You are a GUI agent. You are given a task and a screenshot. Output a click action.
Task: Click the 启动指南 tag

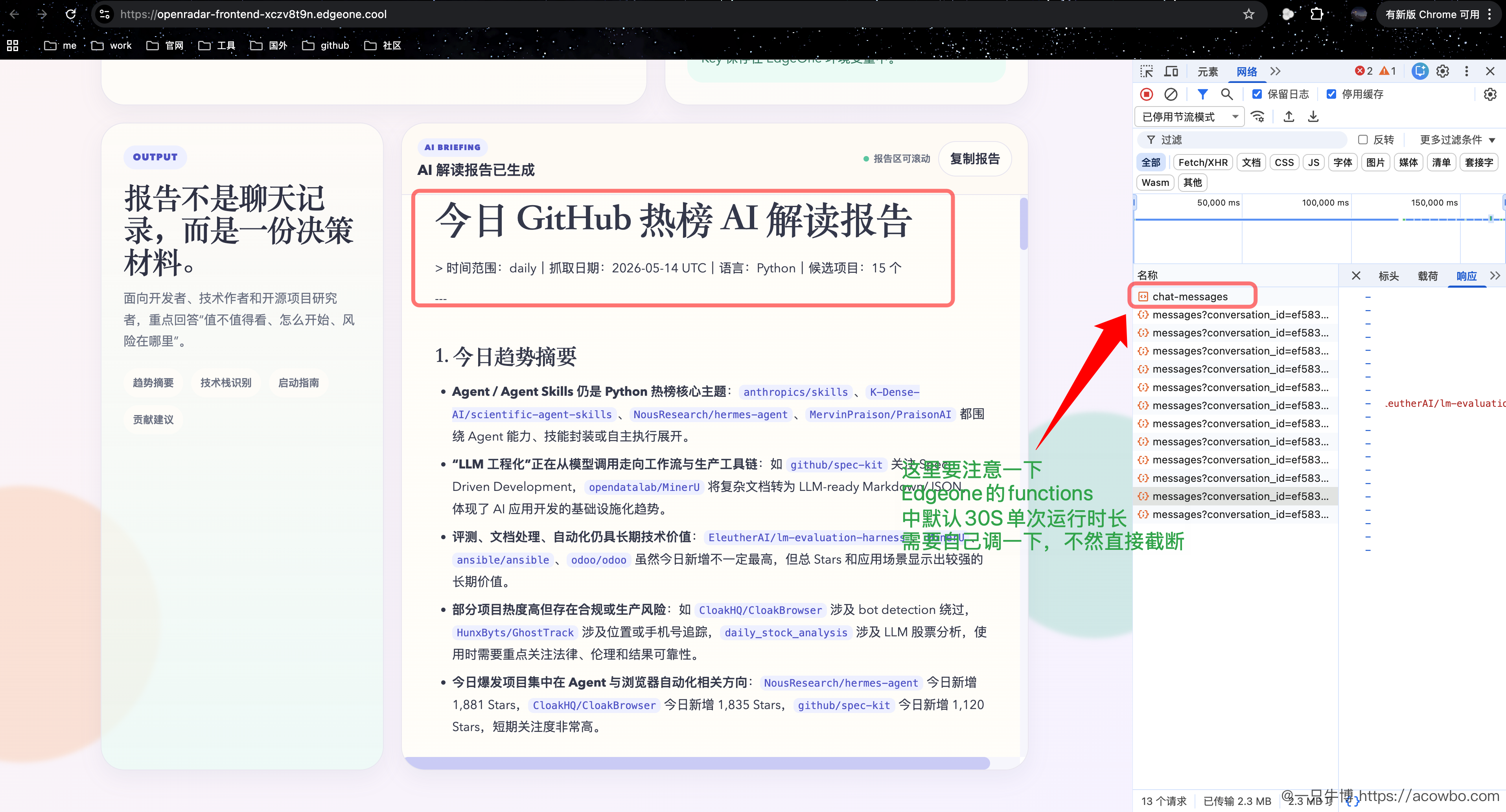(x=298, y=383)
